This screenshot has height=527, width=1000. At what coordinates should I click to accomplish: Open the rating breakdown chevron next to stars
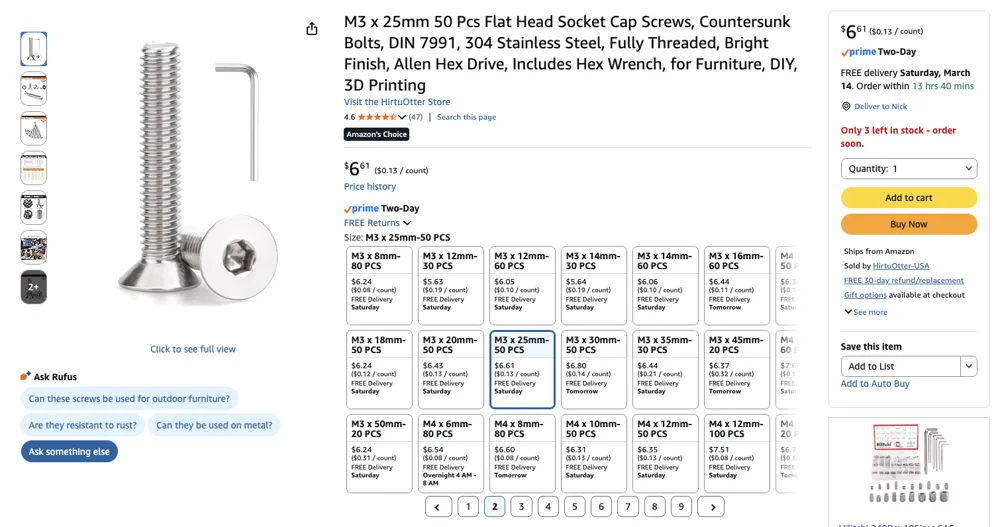pyautogui.click(x=402, y=117)
